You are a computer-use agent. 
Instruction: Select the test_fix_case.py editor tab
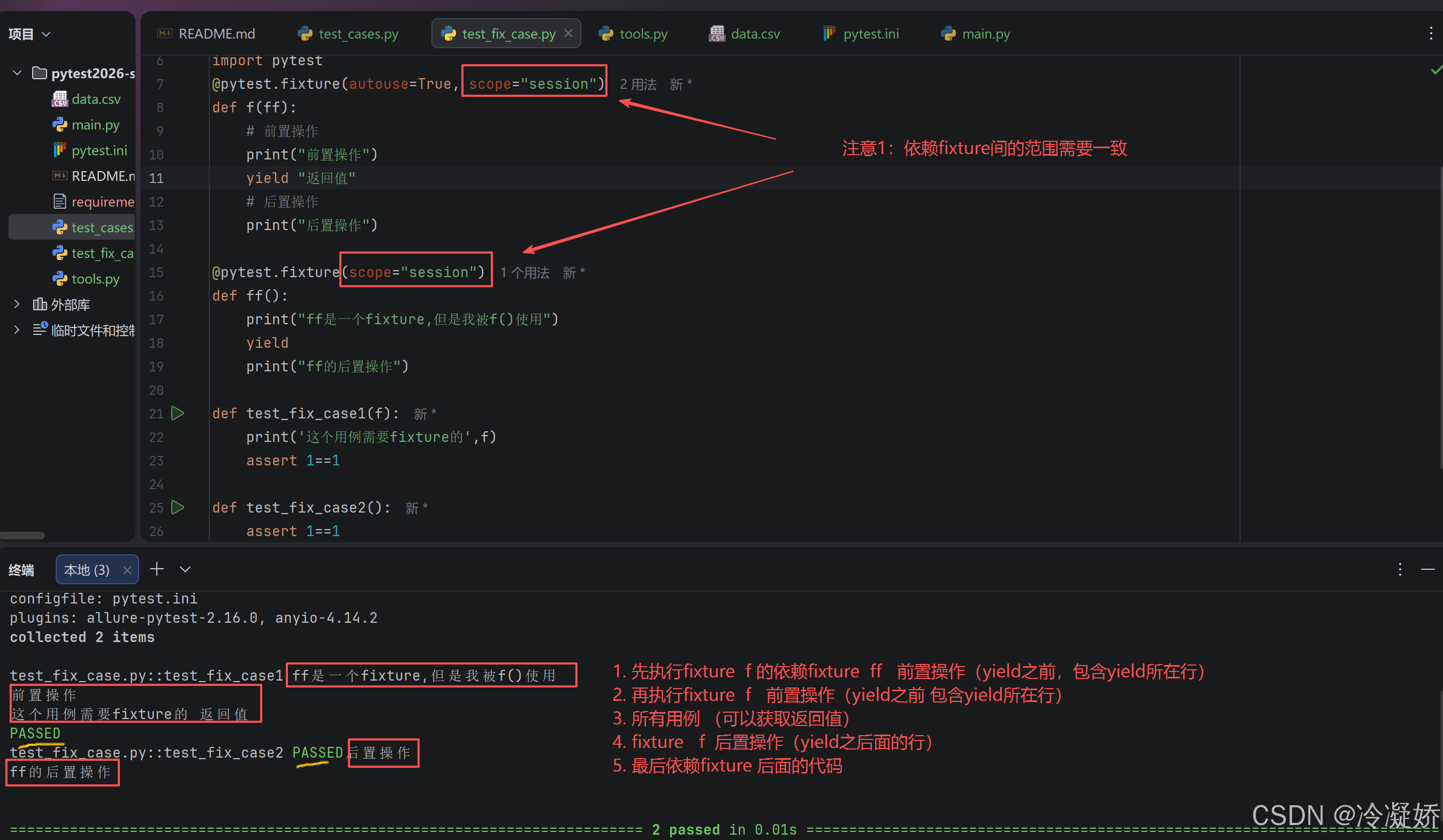click(x=506, y=34)
